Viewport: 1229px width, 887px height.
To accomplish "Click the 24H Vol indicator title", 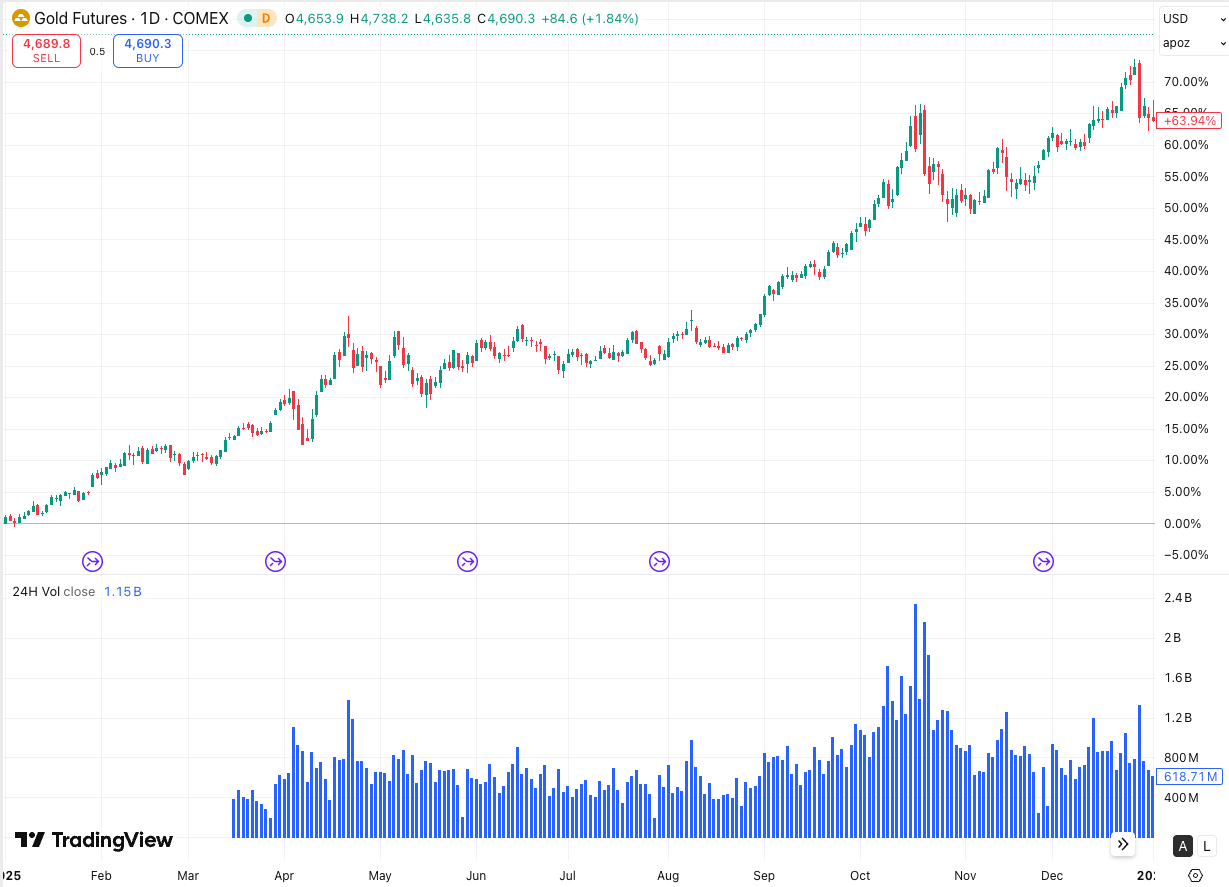I will point(36,591).
